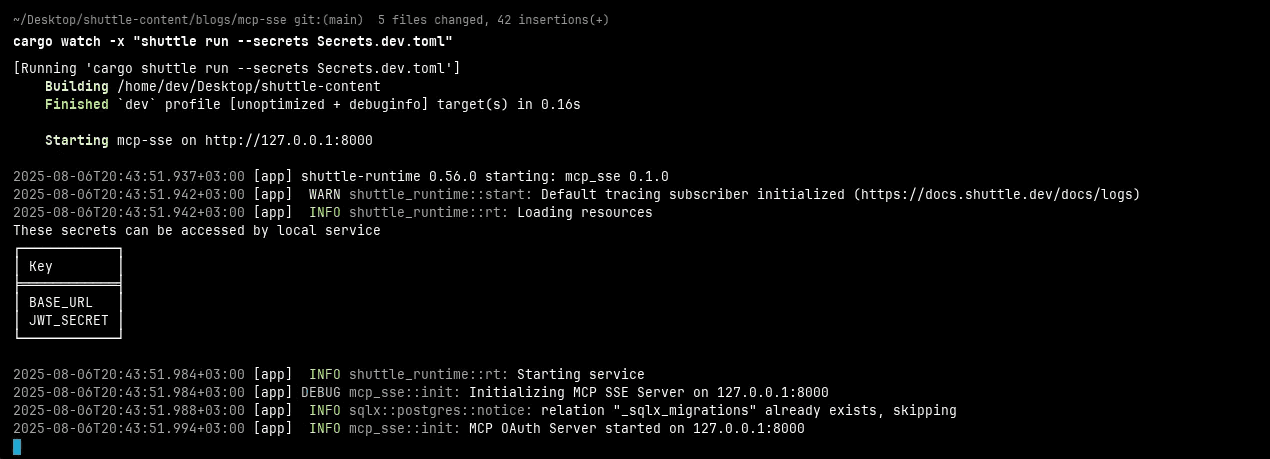Click the "These secrets can be accessed" line
Viewport: 1270px width, 459px height.
(x=197, y=230)
